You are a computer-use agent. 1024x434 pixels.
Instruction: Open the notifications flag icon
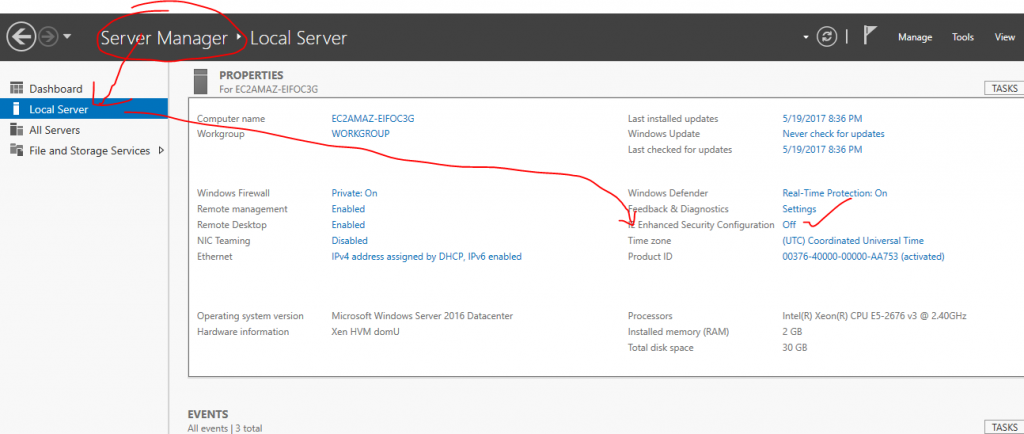click(x=869, y=36)
